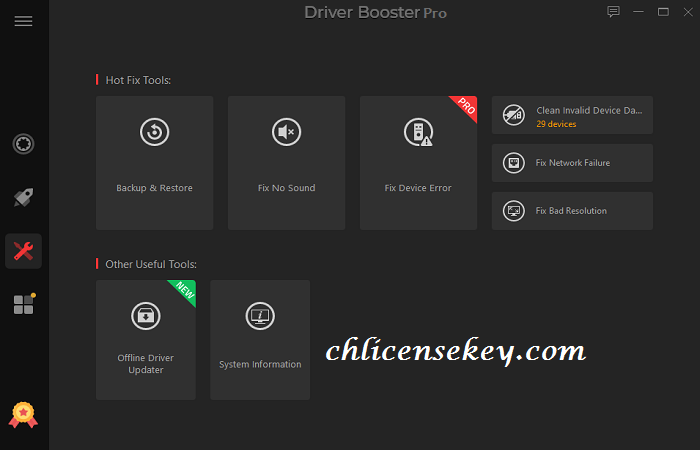Run Fix Network Failure text

573,163
